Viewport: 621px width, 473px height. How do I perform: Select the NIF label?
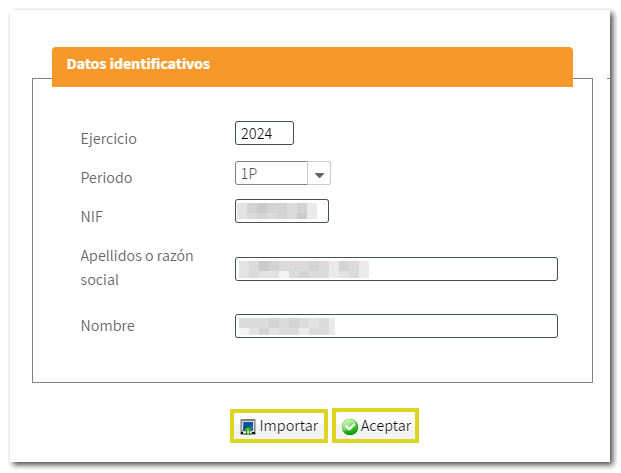[92, 214]
